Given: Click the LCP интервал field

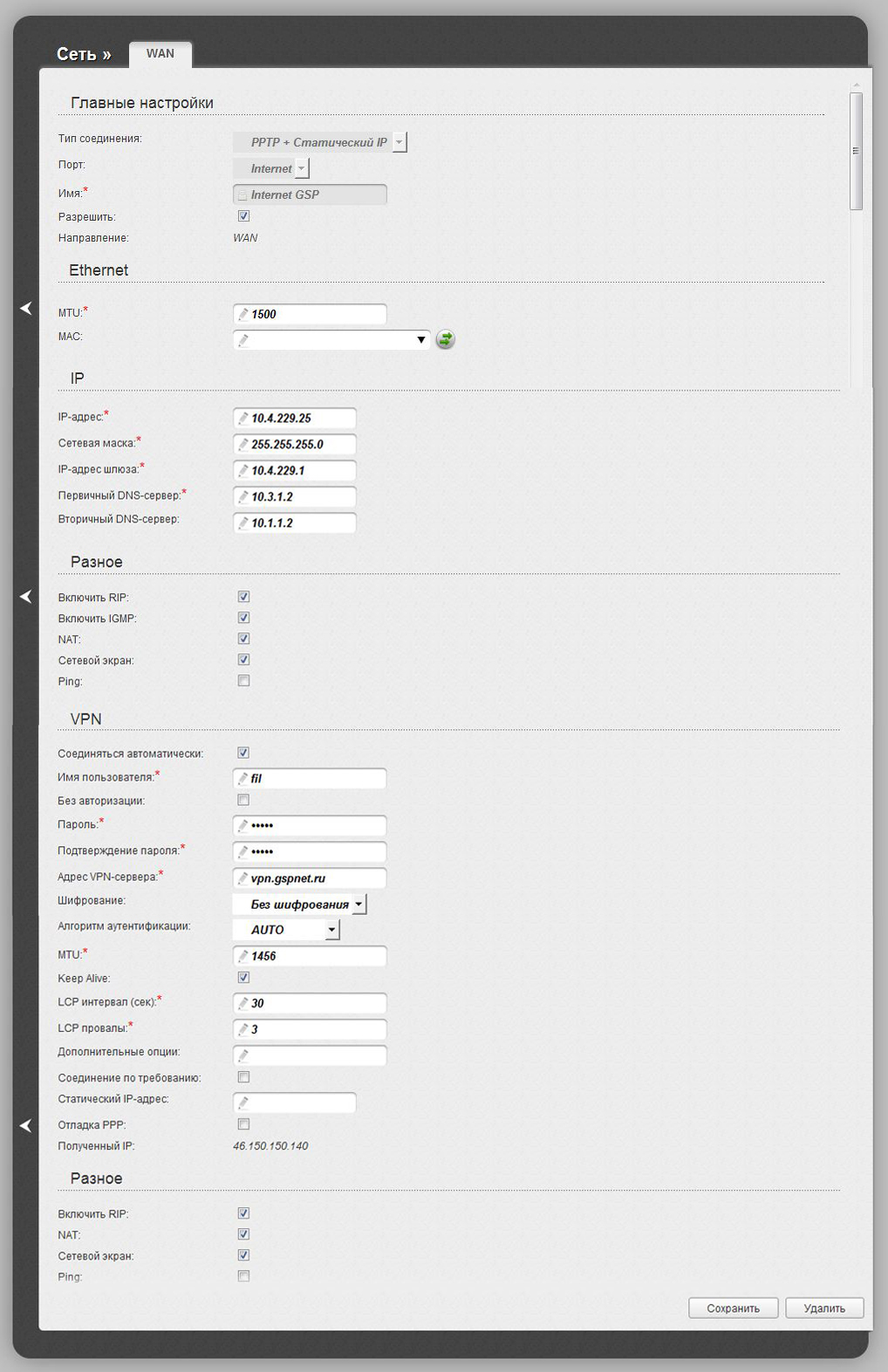Looking at the screenshot, I should pos(310,1004).
